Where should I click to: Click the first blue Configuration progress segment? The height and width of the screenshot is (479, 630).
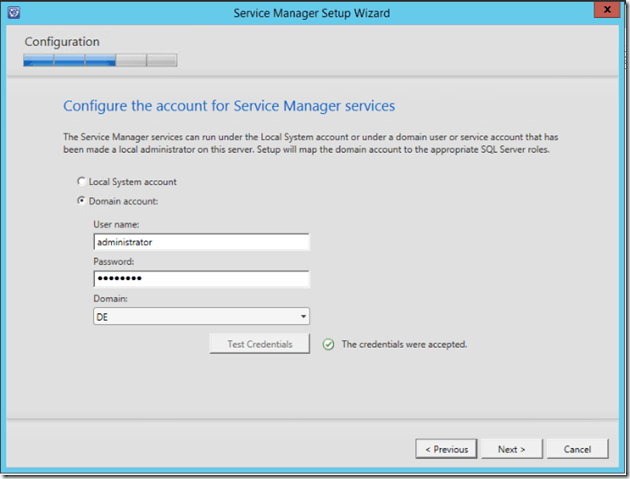click(38, 60)
